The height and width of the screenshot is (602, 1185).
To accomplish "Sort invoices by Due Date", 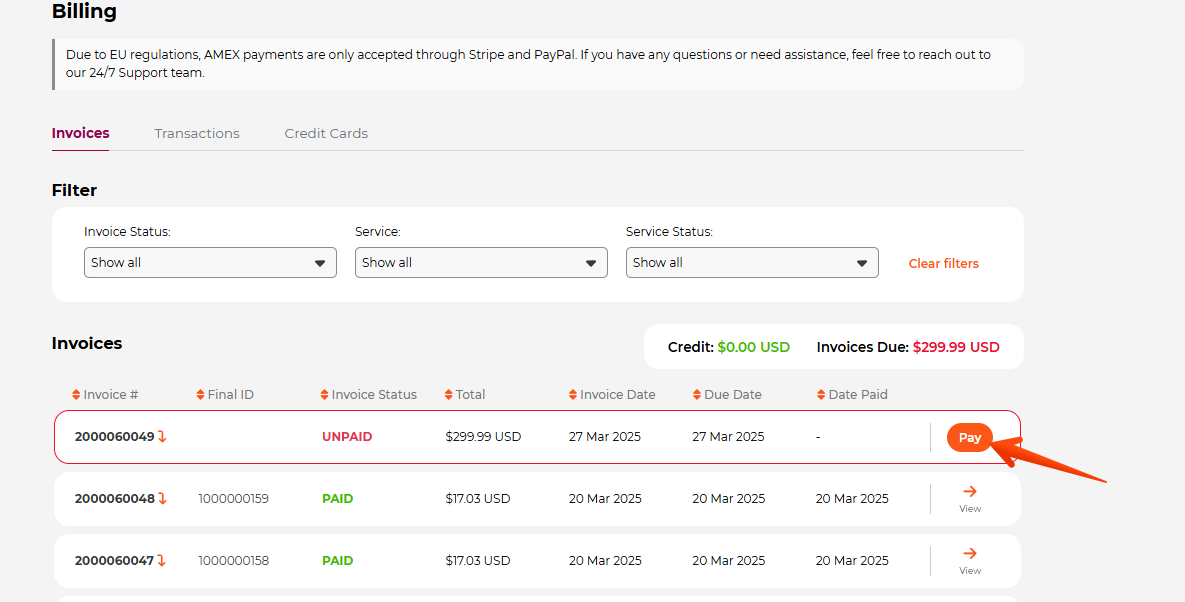I will point(697,395).
